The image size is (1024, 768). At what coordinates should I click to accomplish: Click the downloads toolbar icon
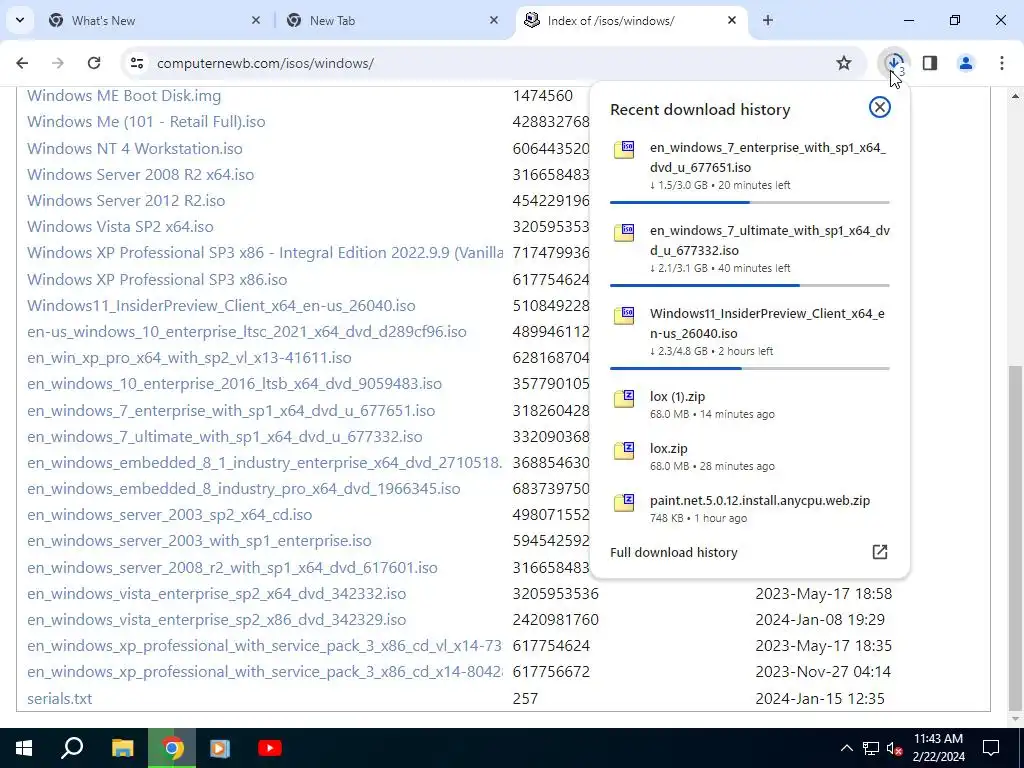click(x=894, y=63)
